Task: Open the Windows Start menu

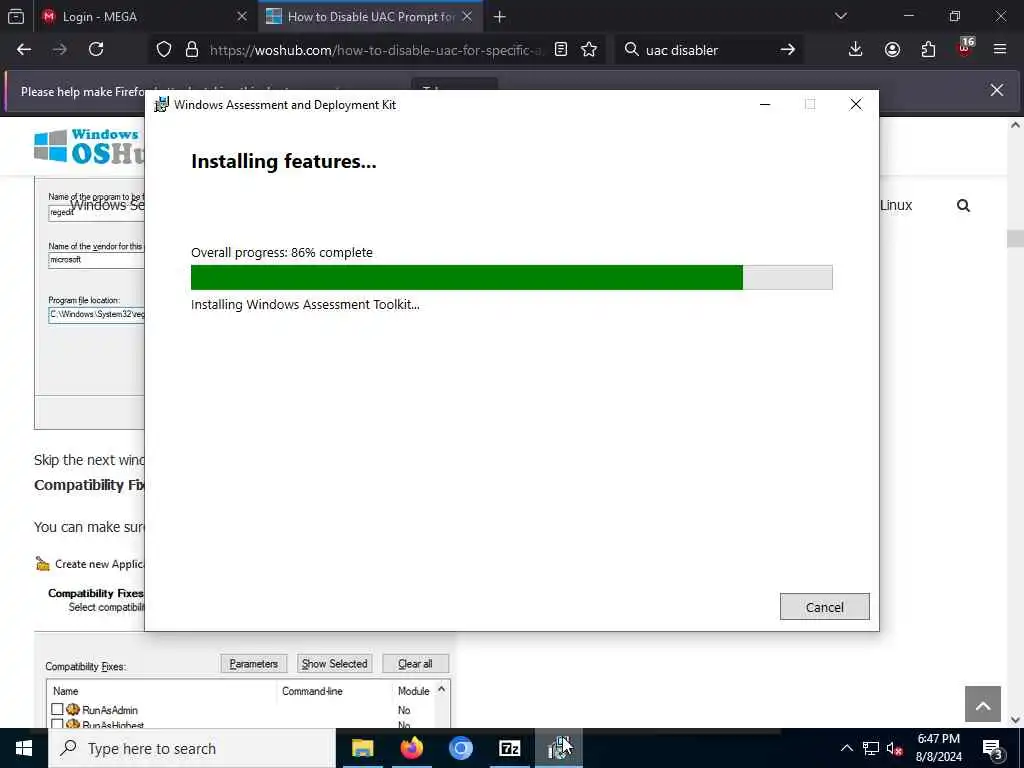Action: click(24, 748)
